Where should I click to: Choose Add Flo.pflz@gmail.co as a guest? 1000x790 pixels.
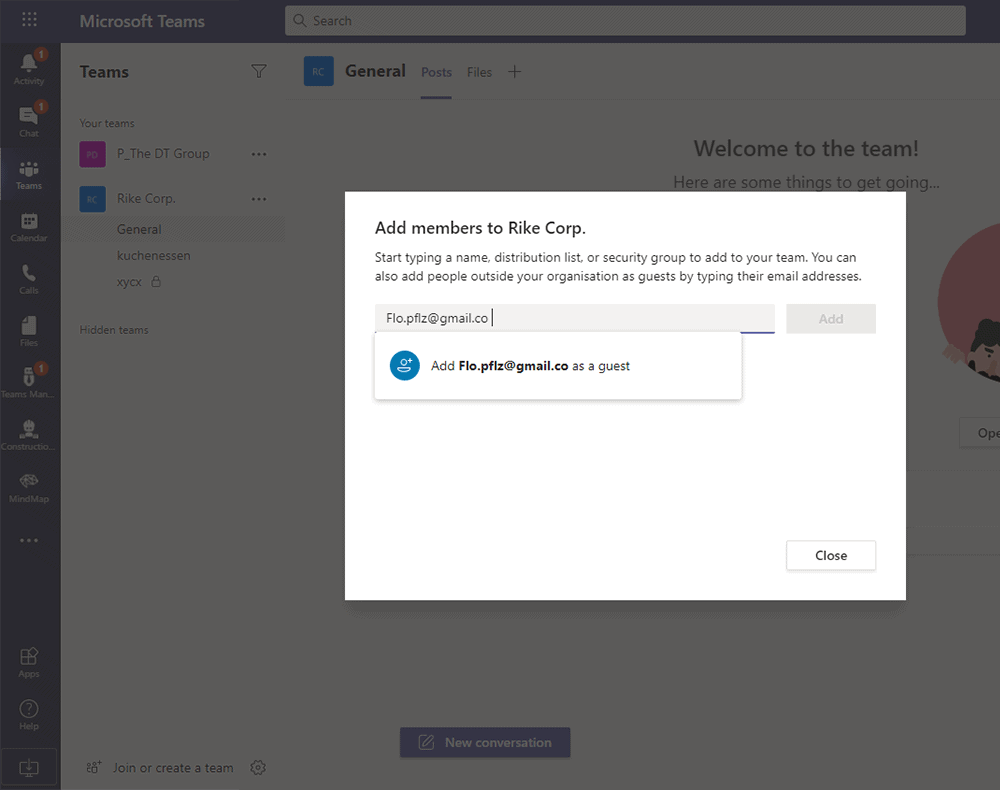click(558, 366)
